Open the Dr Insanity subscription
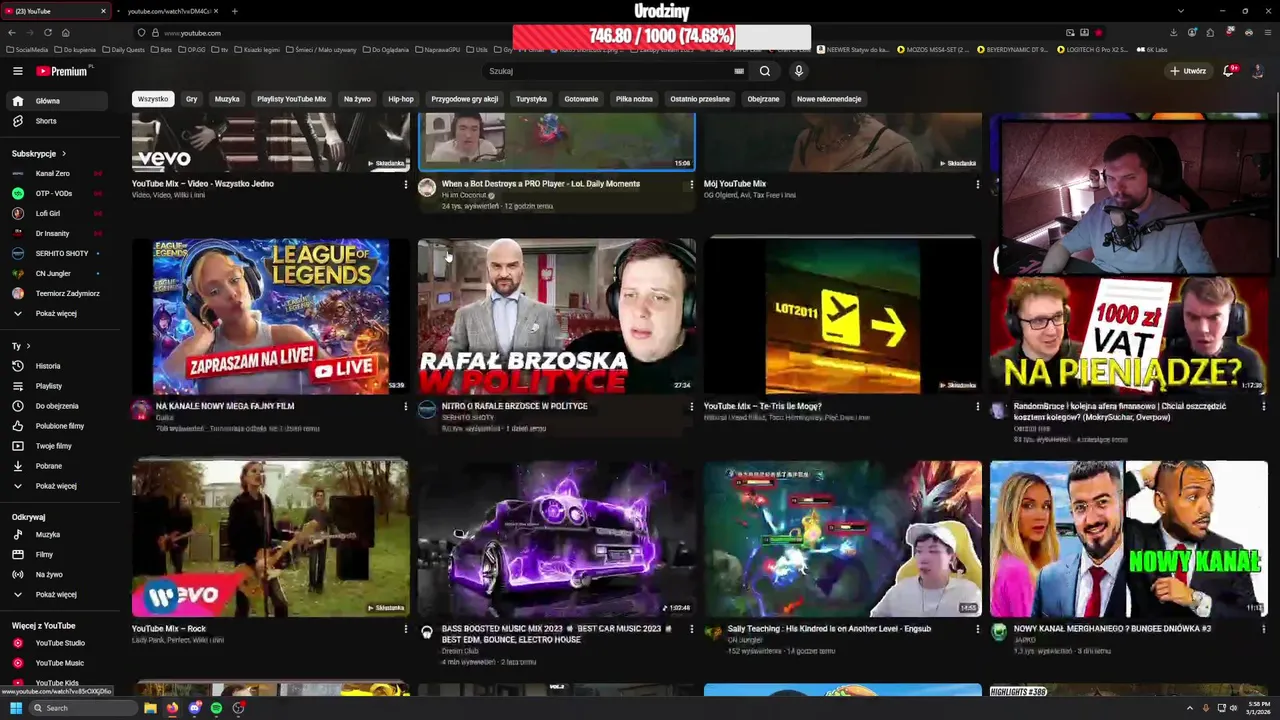Screen dimensions: 1280x720 pyautogui.click(x=58, y=234)
